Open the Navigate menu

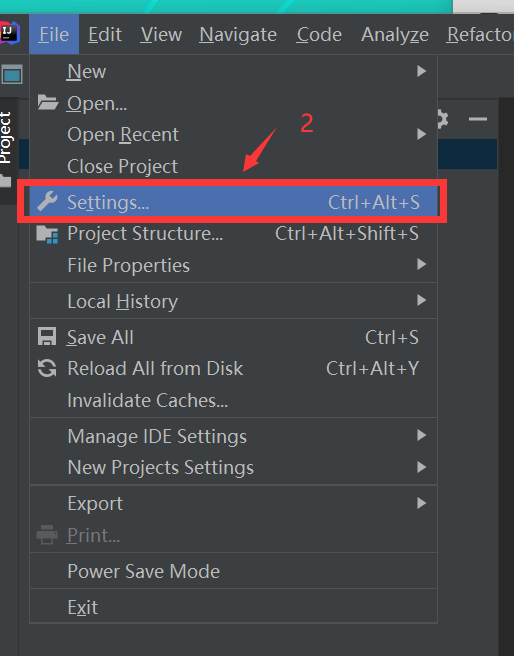click(x=238, y=34)
